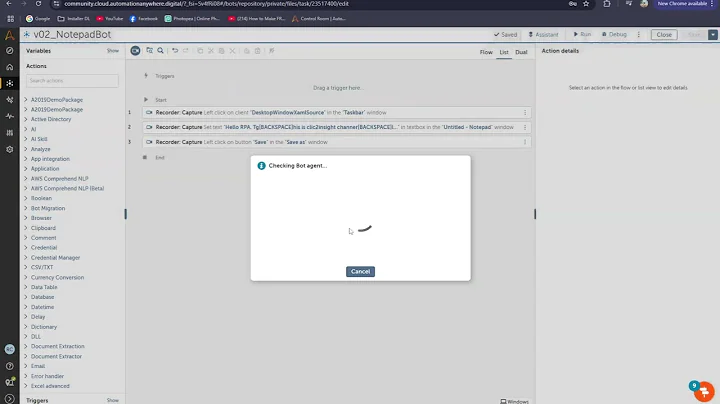Cancel the Checking Bot agent dialog
720x404 pixels.
tap(360, 271)
